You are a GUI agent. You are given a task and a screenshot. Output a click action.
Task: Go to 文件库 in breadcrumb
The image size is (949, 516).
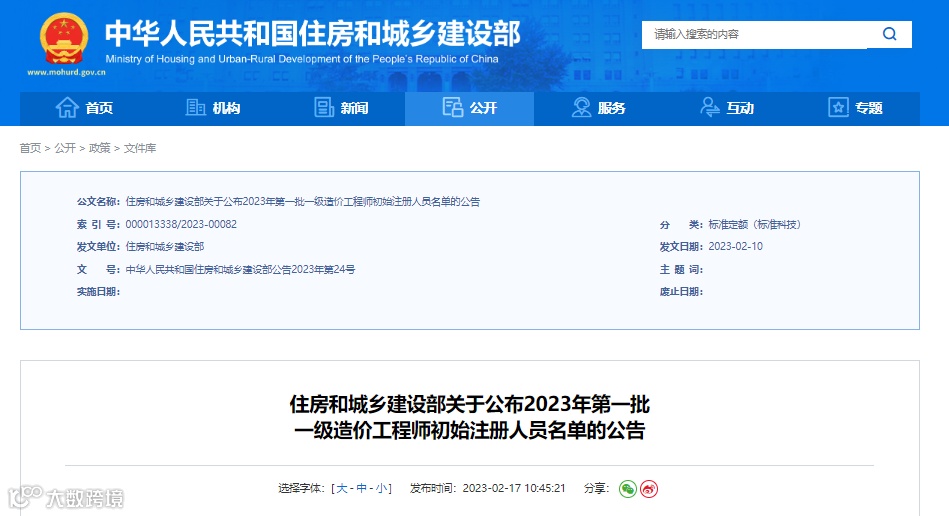click(140, 148)
